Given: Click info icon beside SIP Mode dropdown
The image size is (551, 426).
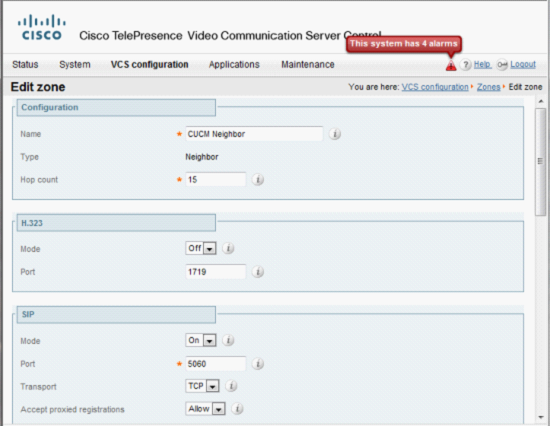Looking at the screenshot, I should pyautogui.click(x=228, y=340).
